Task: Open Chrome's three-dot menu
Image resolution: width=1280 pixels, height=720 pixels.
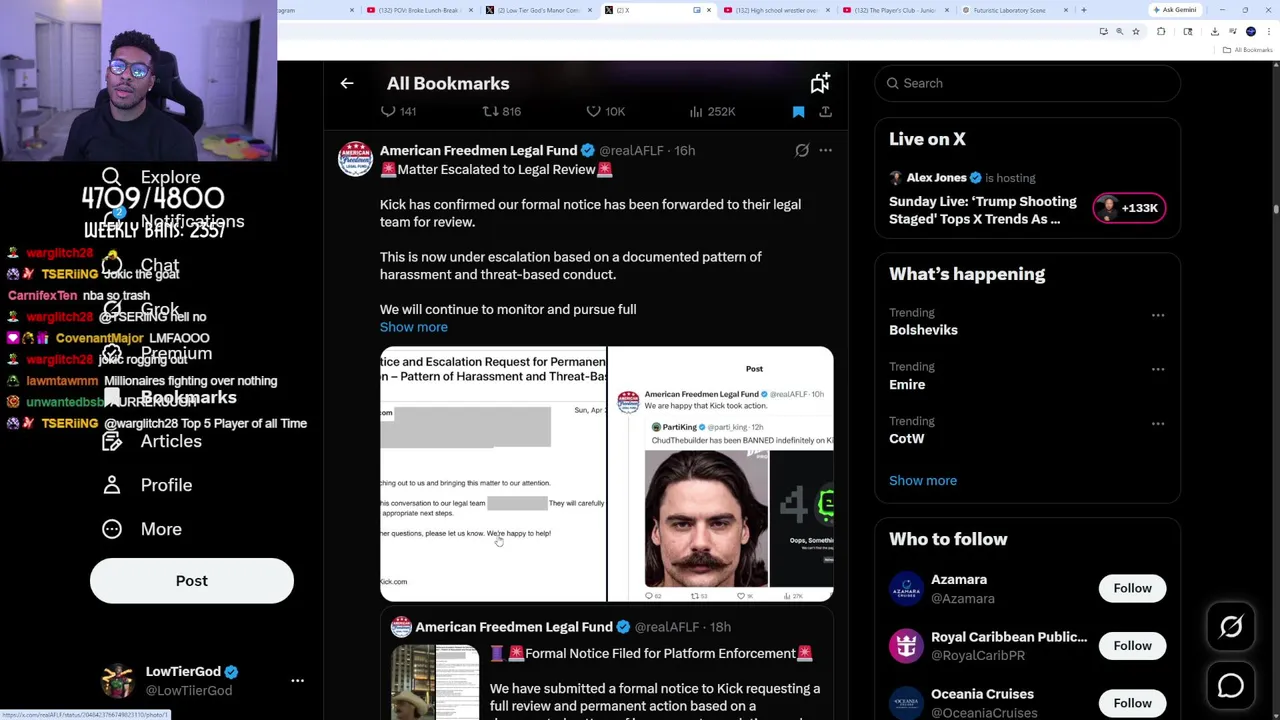Action: coord(1269,32)
